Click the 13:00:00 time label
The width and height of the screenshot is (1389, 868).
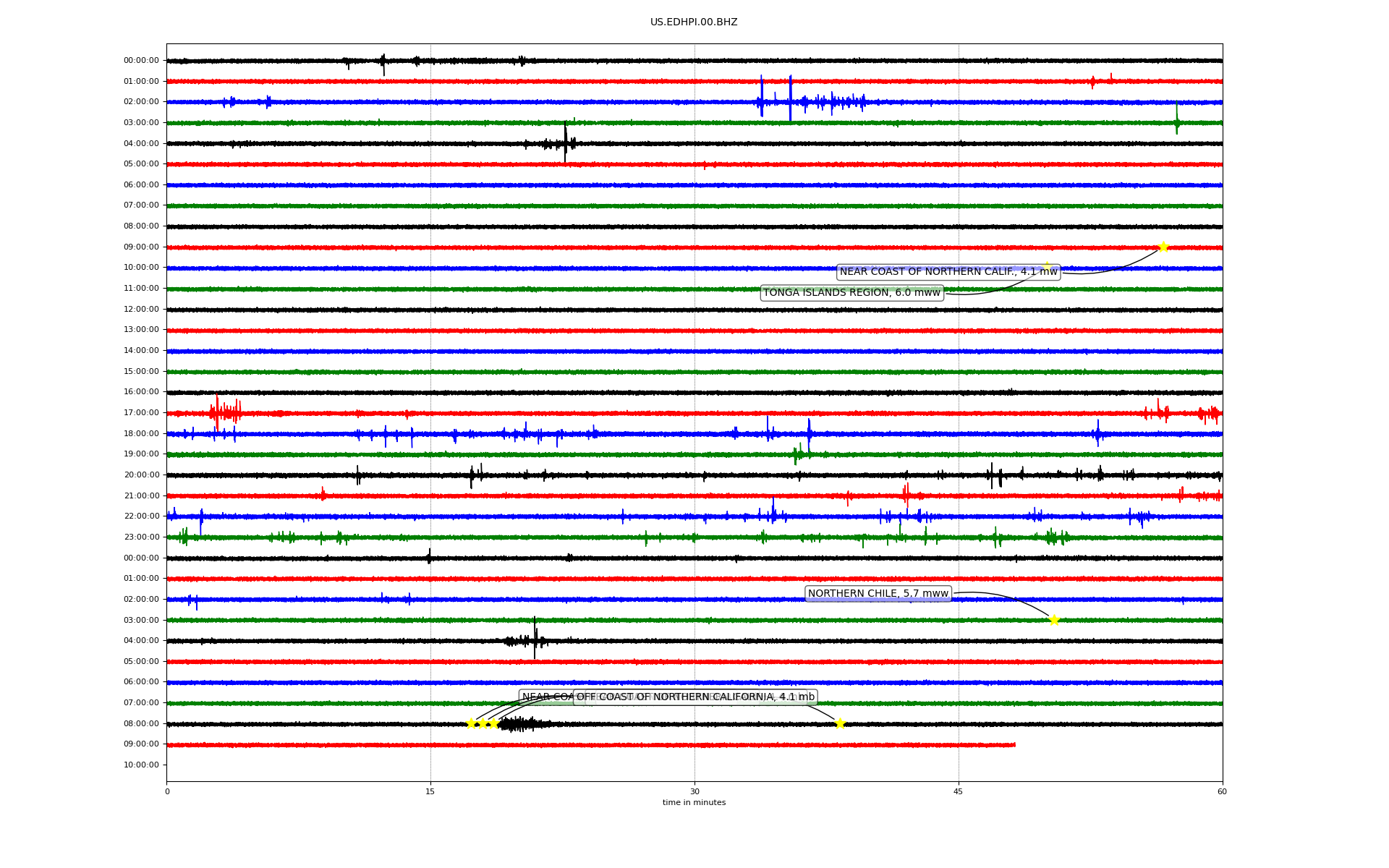click(x=141, y=330)
